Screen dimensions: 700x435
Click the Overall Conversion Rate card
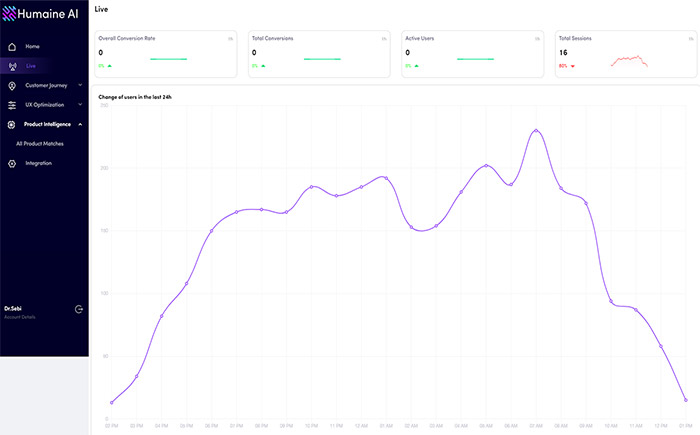[165, 53]
